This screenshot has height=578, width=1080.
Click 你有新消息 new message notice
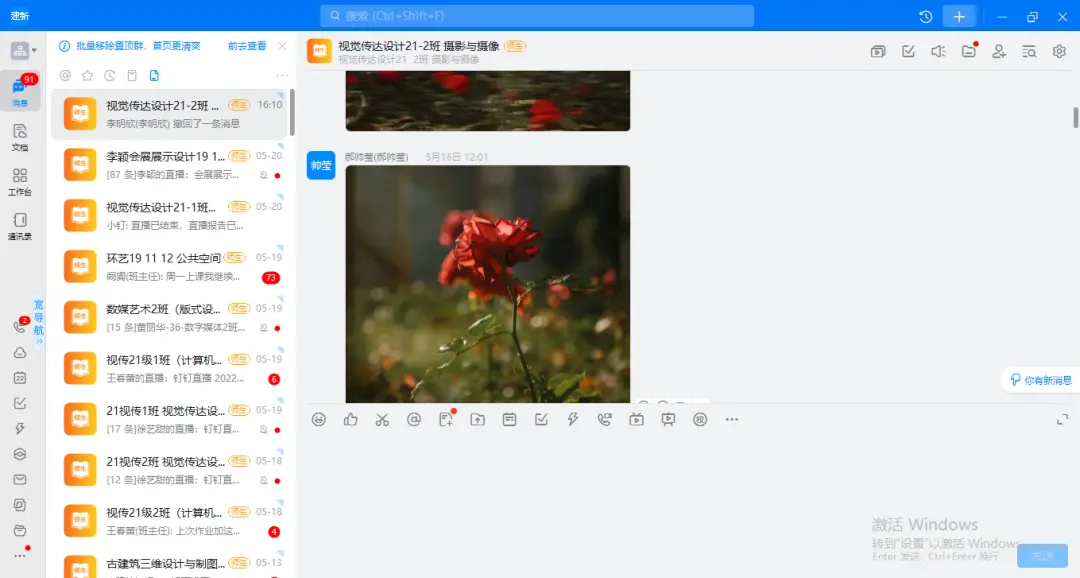pos(1041,380)
